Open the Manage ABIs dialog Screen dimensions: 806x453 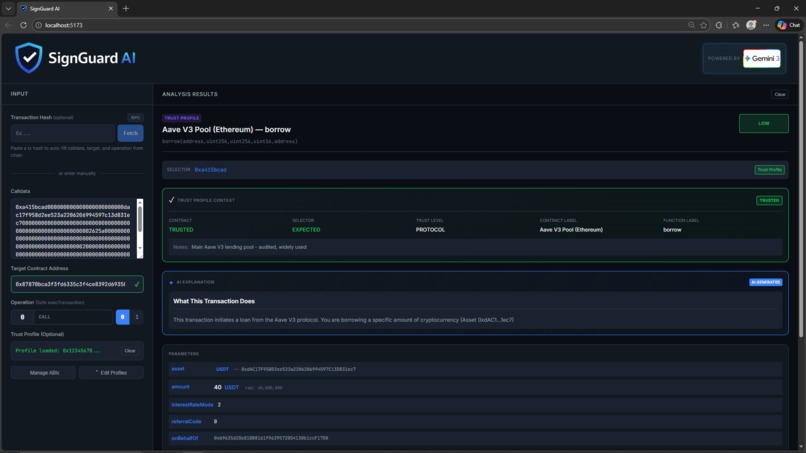click(43, 373)
